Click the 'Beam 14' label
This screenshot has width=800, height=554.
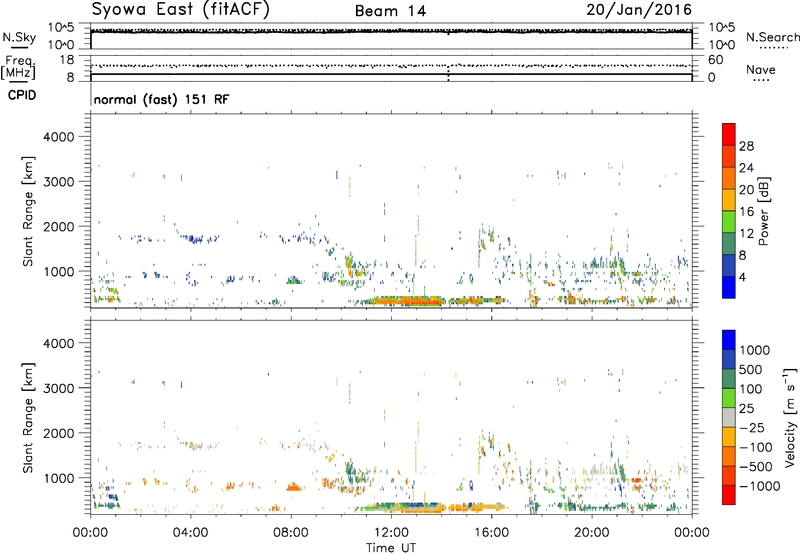click(x=390, y=11)
